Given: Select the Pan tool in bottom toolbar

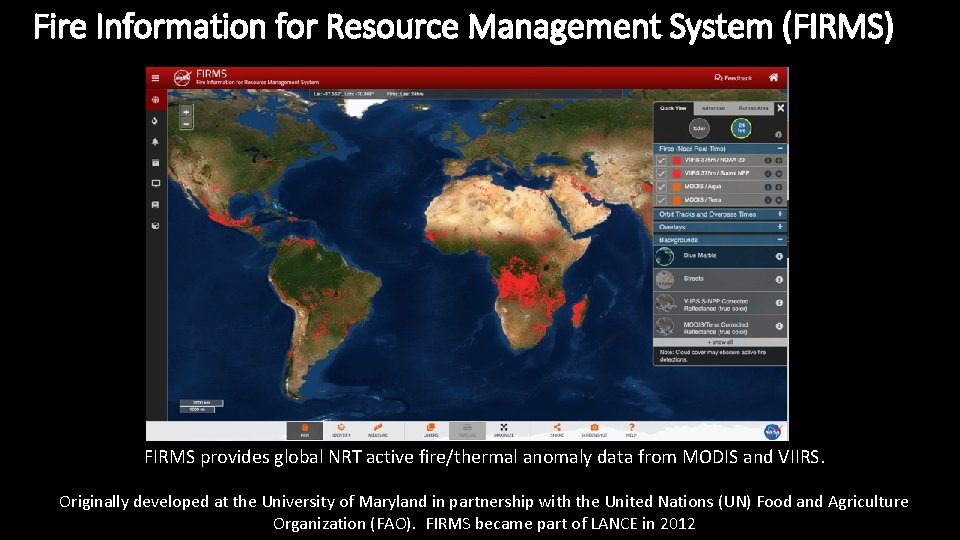Looking at the screenshot, I should point(304,430).
